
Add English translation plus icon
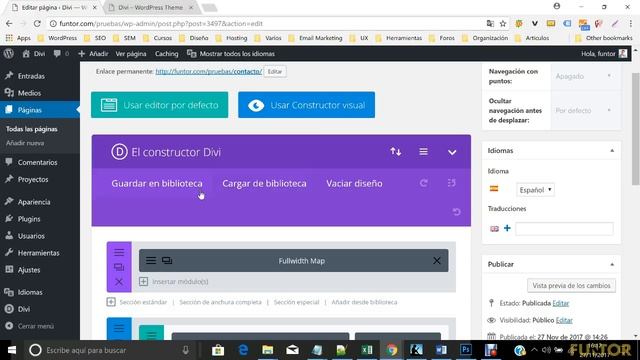pos(507,228)
